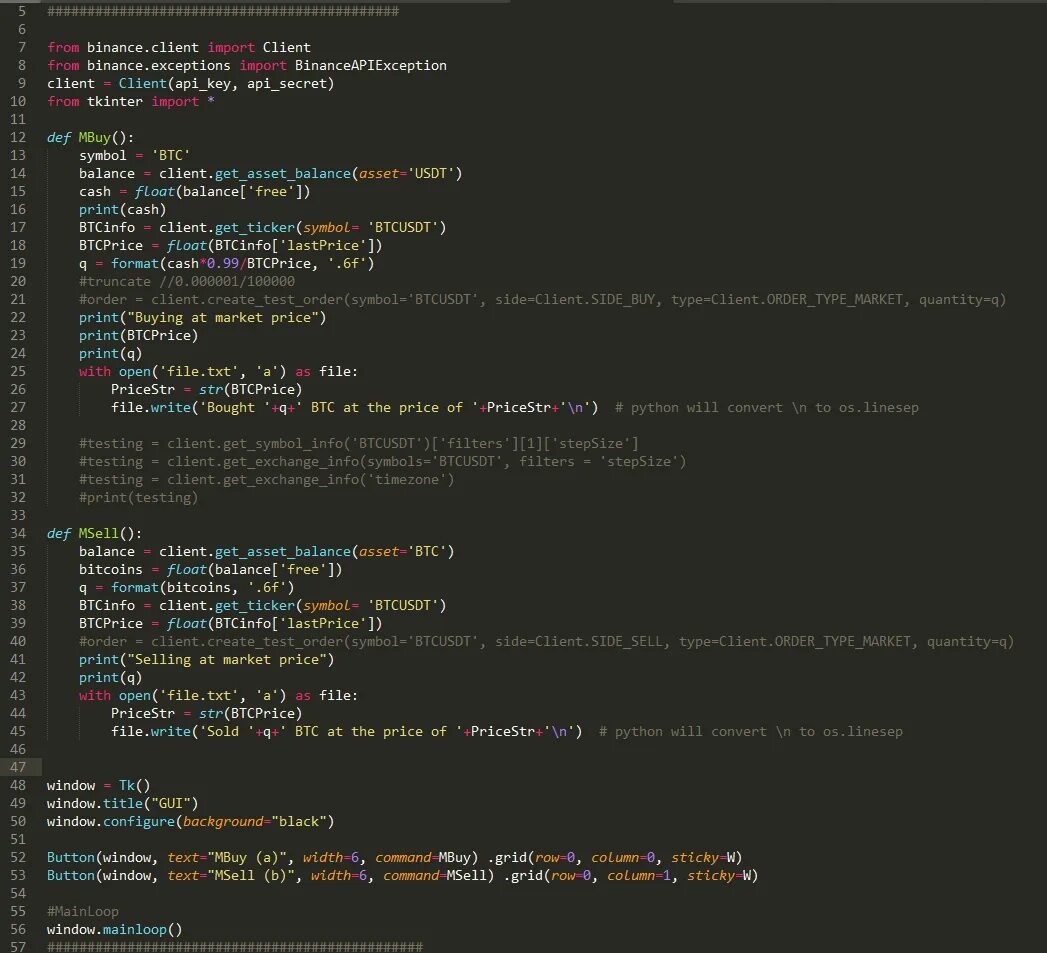
Task: Click 'bitcoins = float(balance['free'])' line
Action: [210, 570]
